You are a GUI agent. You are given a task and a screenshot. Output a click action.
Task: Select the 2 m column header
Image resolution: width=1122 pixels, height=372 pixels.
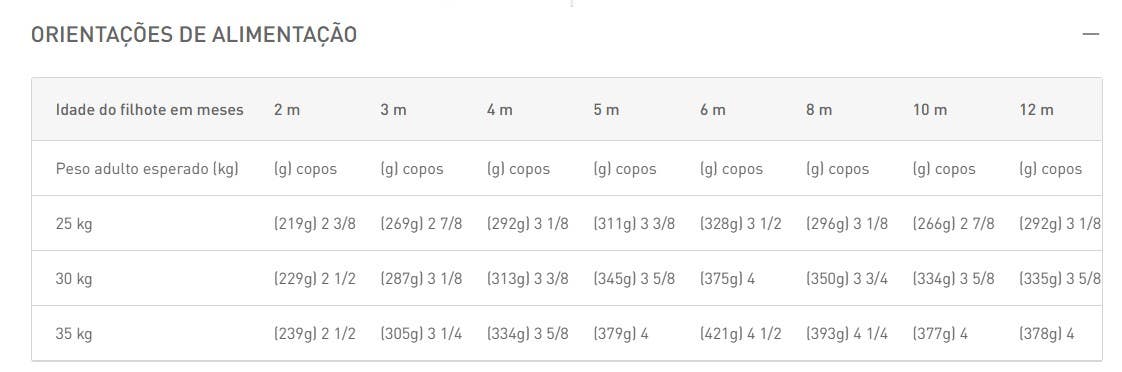pyautogui.click(x=287, y=110)
